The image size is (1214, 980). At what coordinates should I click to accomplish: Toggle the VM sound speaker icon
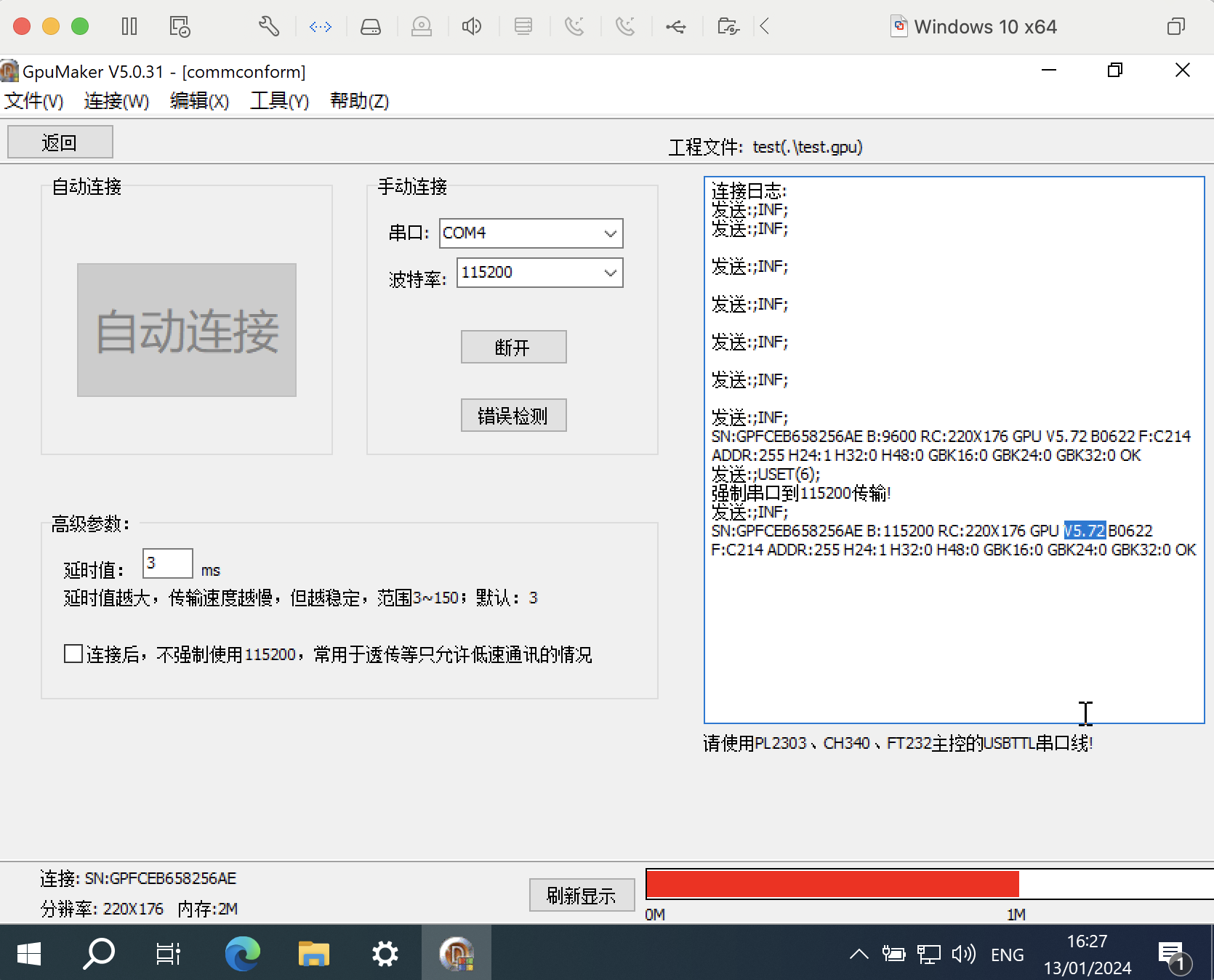click(x=472, y=27)
